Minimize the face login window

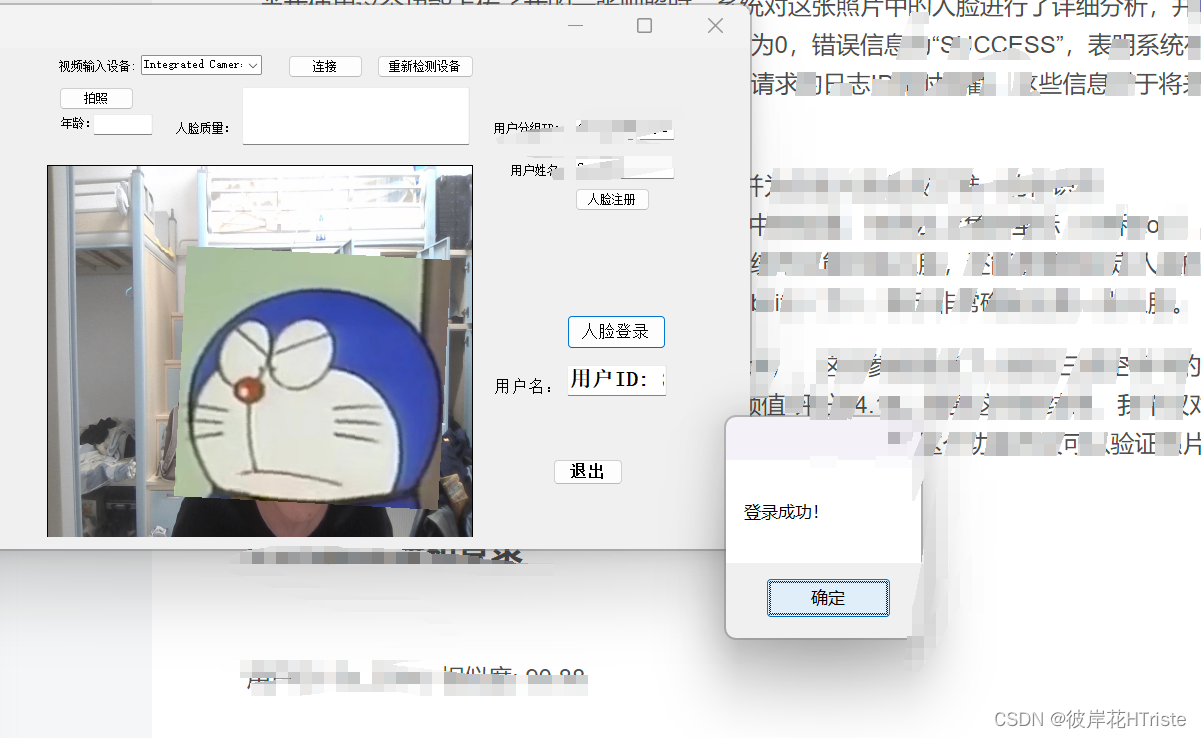(x=575, y=26)
